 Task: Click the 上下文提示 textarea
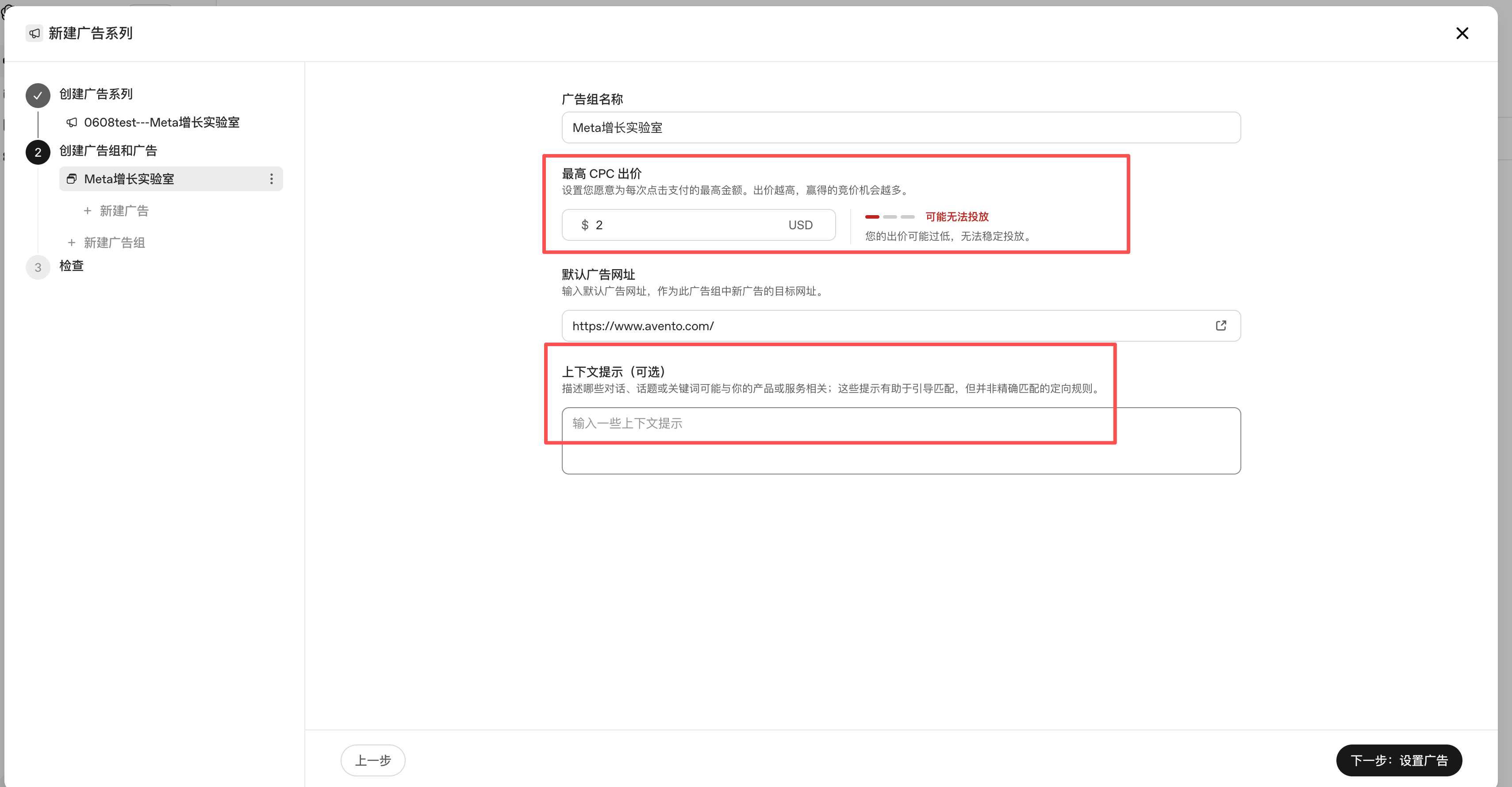tap(901, 440)
